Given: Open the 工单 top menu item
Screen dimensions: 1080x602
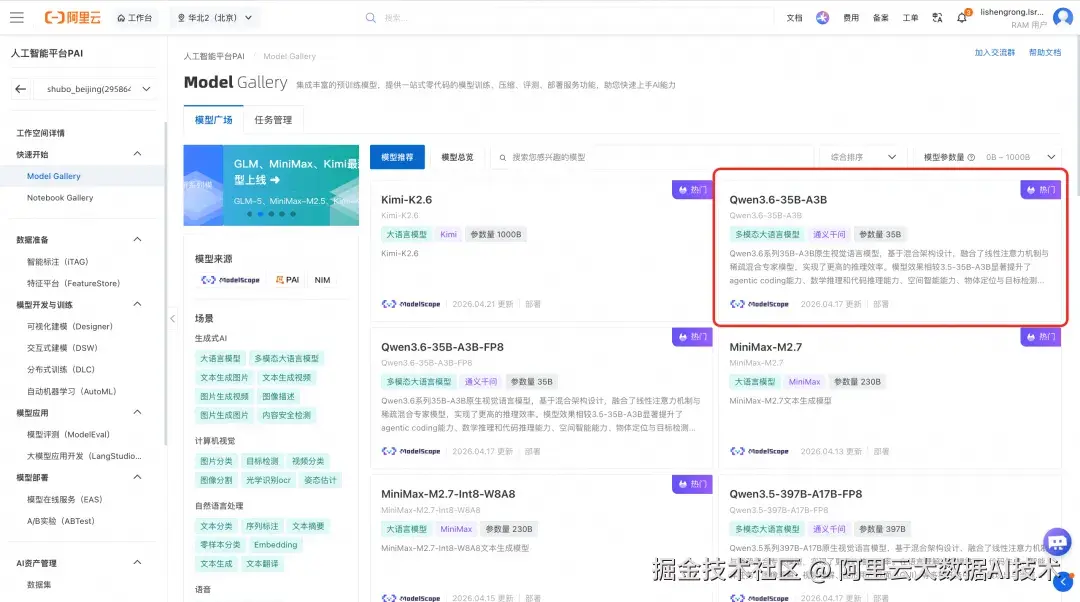Looking at the screenshot, I should tap(911, 18).
